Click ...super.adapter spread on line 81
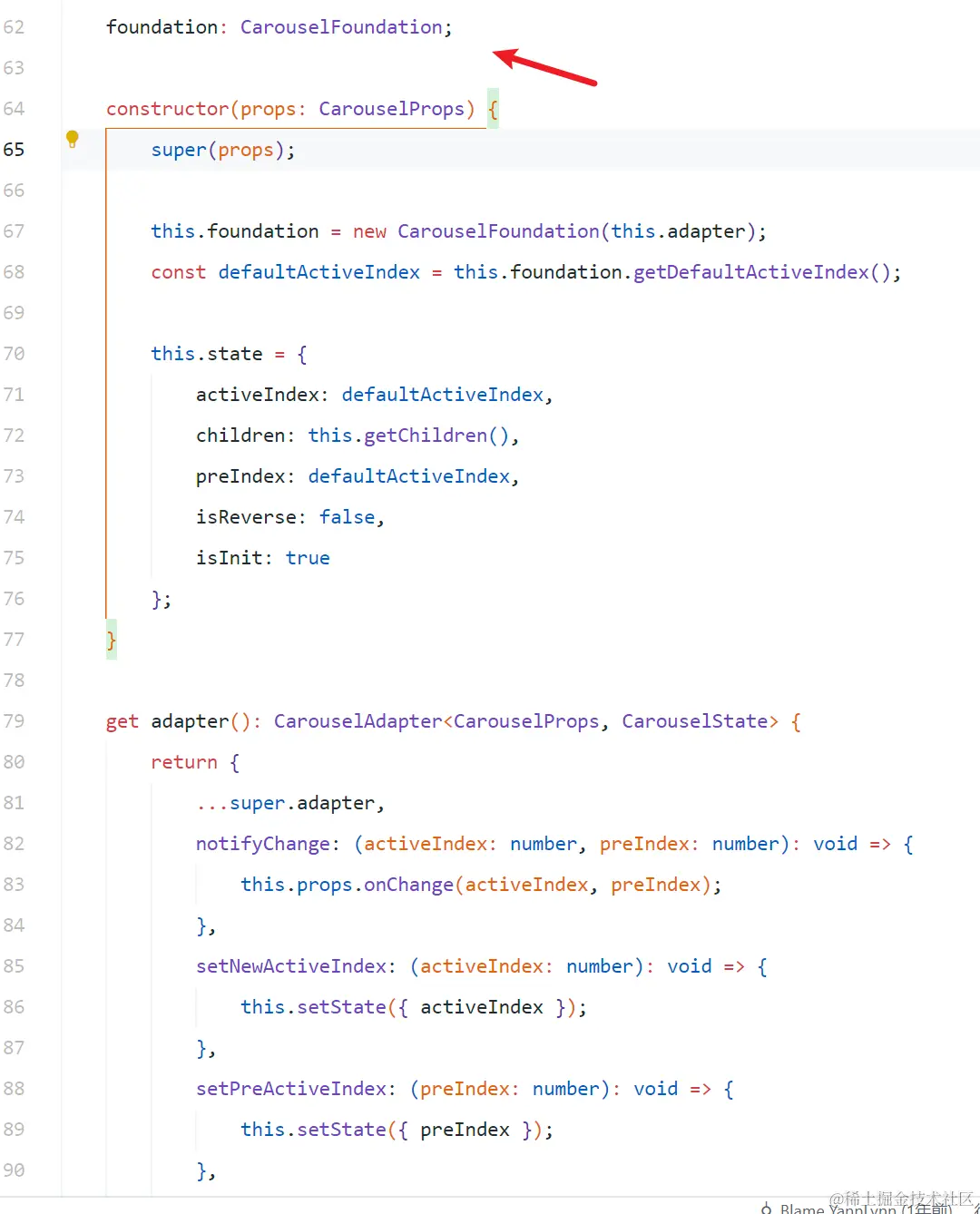Viewport: 980px width, 1214px height. click(x=285, y=803)
